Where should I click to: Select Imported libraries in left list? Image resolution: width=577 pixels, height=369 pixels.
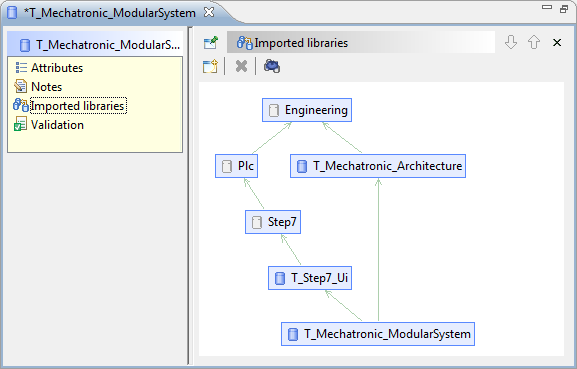78,106
